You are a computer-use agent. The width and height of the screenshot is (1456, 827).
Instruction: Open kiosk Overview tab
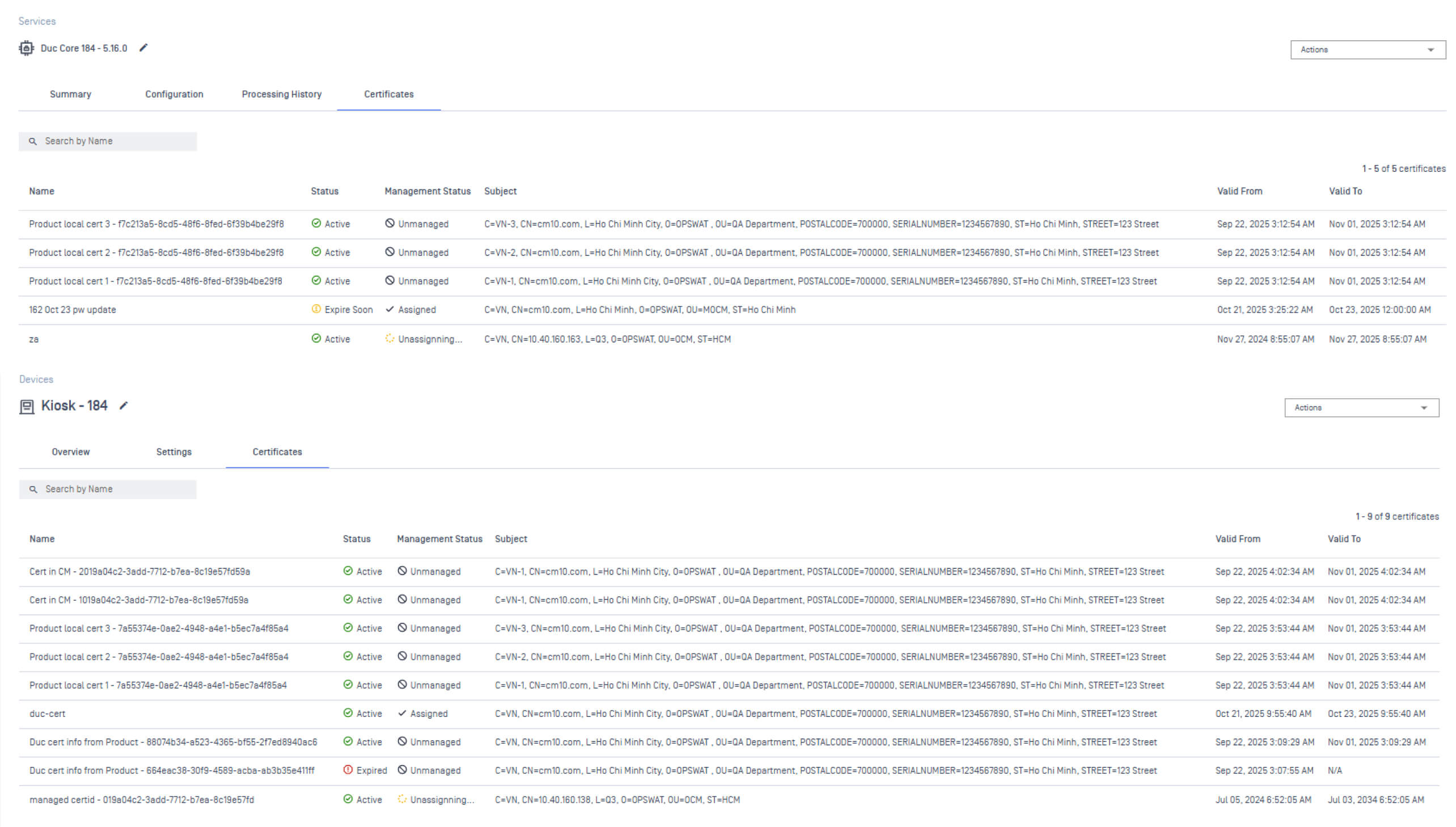(x=70, y=452)
